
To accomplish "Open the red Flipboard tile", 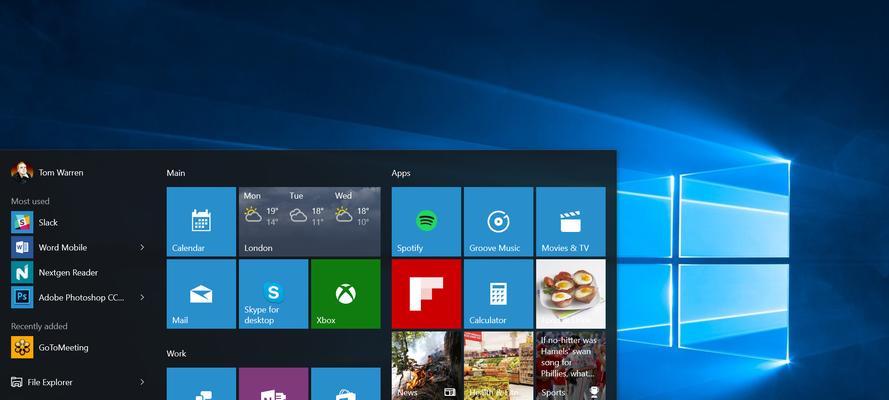I will [x=426, y=293].
